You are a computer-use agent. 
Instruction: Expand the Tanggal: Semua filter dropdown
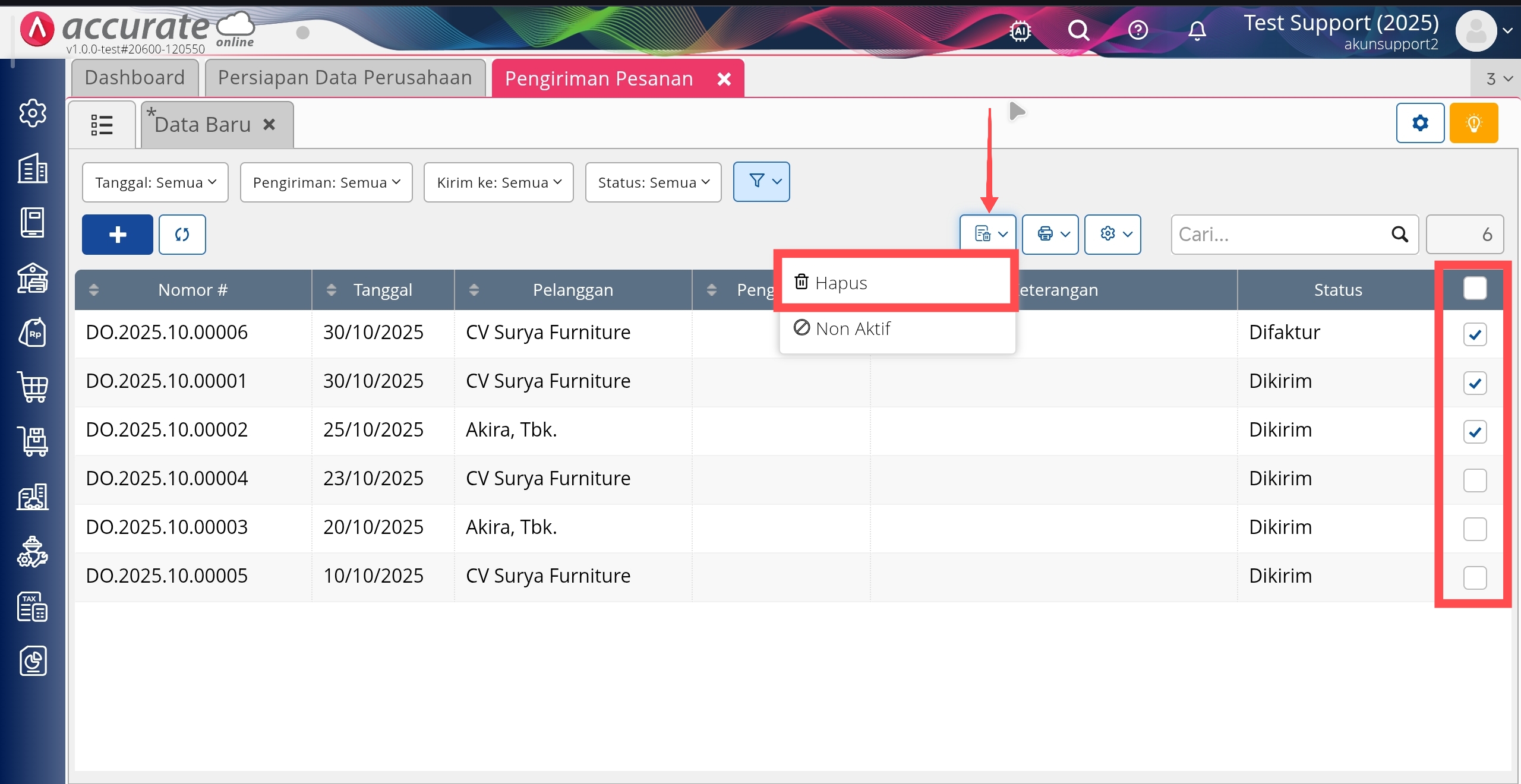click(155, 182)
